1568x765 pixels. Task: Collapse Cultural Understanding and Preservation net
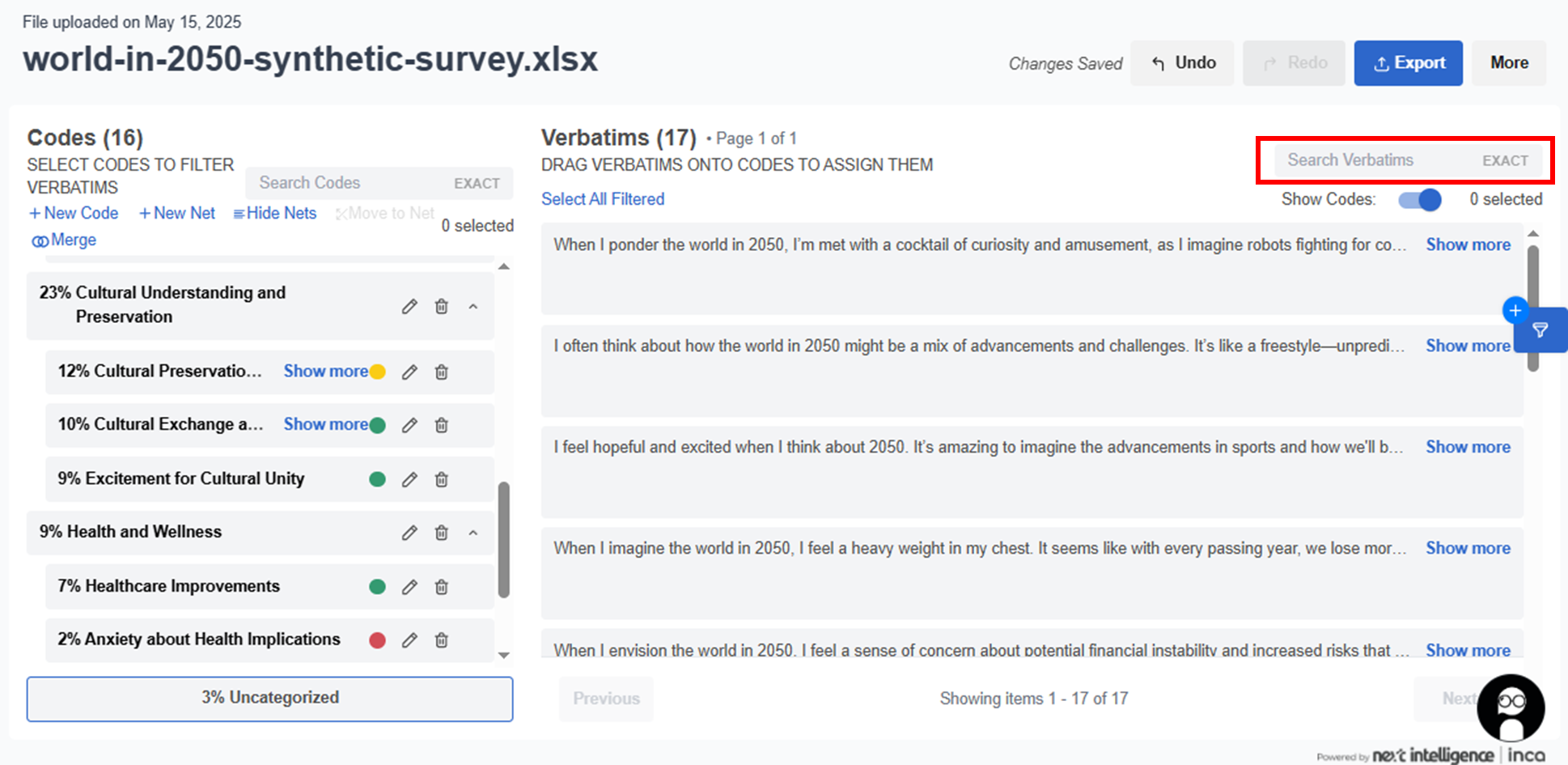[x=473, y=307]
